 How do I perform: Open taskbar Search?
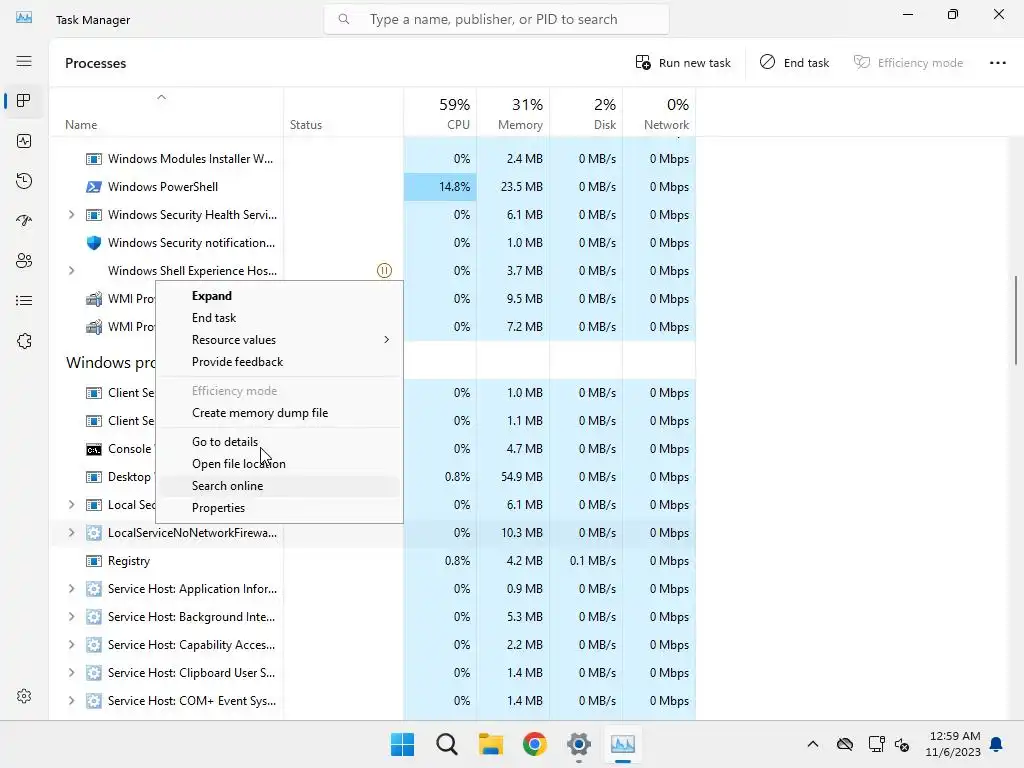(x=447, y=744)
